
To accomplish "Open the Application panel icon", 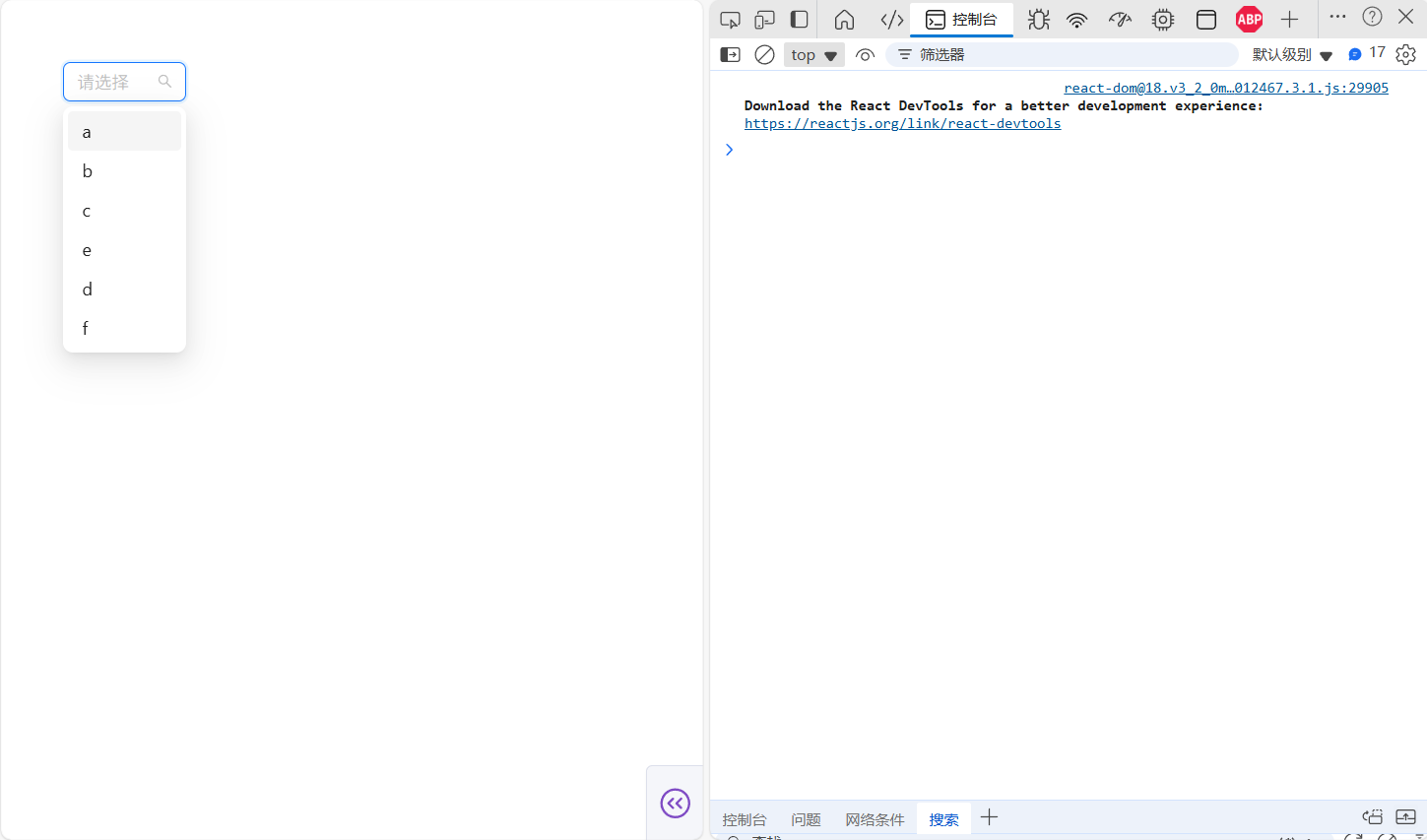I will [1206, 20].
